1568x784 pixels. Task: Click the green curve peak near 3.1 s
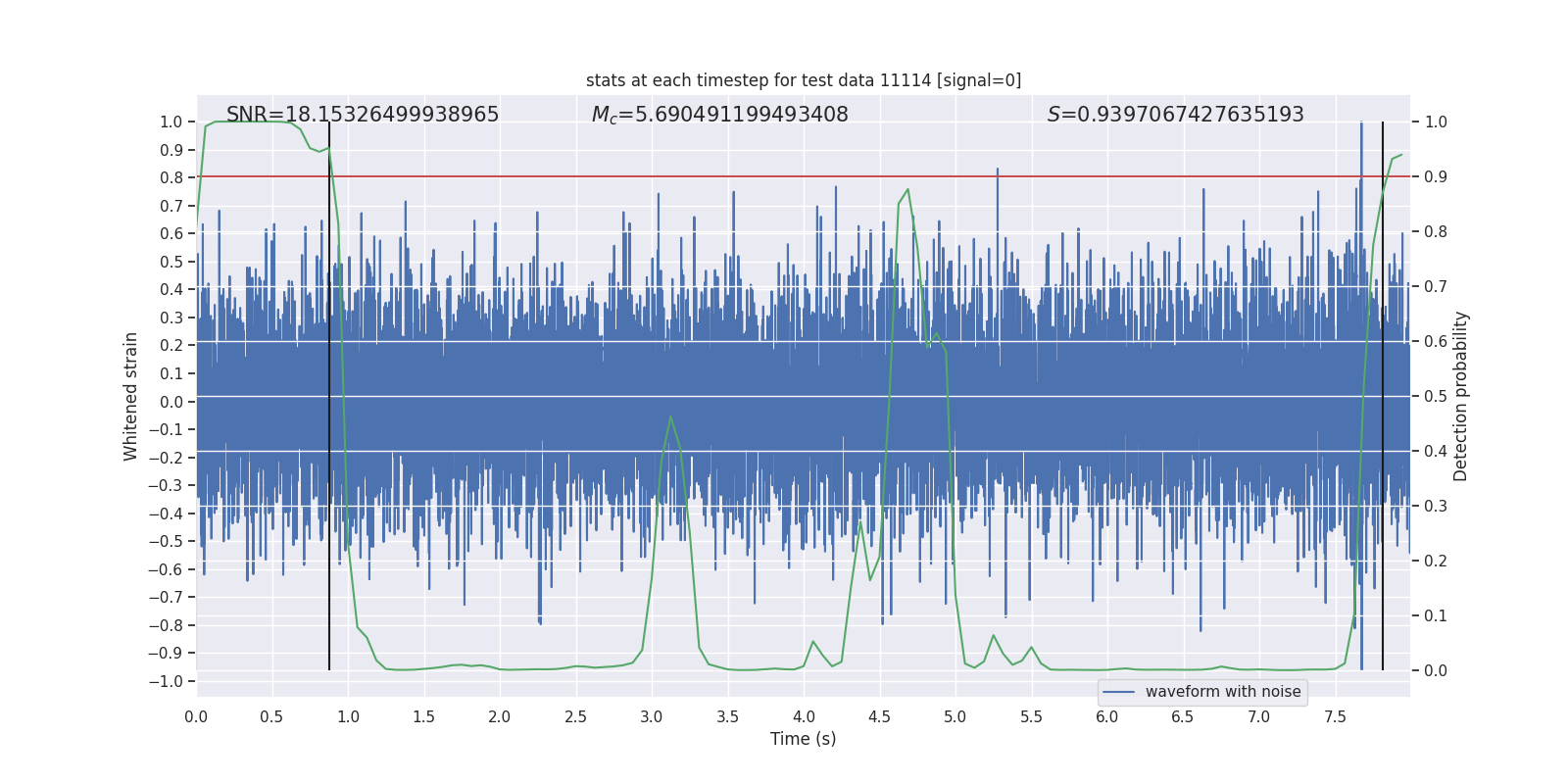pos(670,417)
